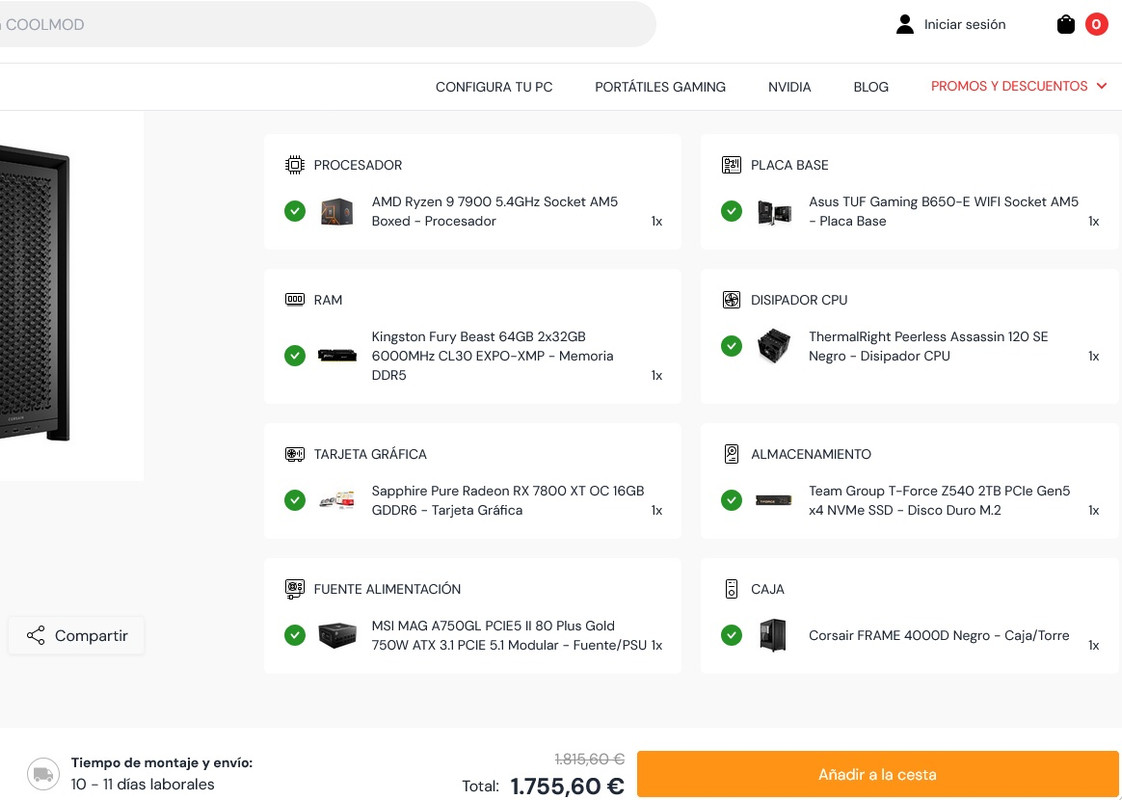
Task: Toggle green check for AMD Ryzen 9 7900
Action: pos(295,212)
